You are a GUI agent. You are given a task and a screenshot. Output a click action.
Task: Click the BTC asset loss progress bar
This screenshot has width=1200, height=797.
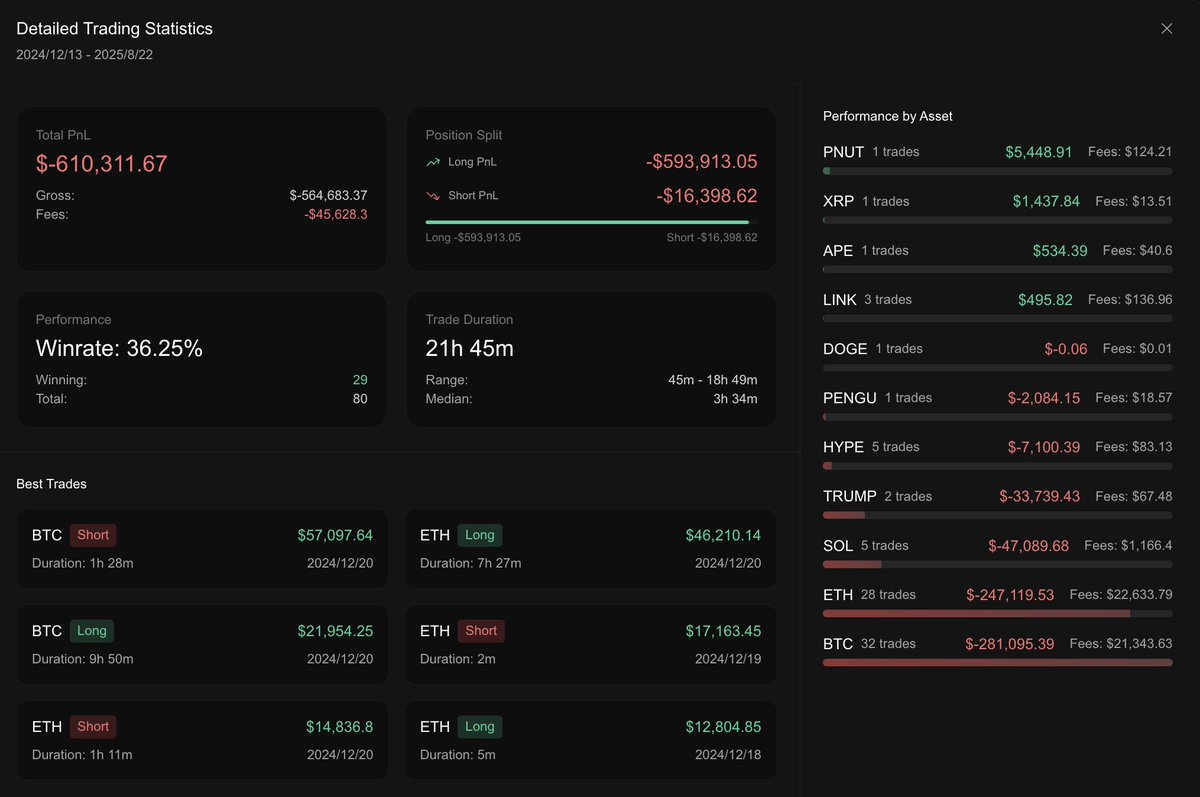coord(997,662)
